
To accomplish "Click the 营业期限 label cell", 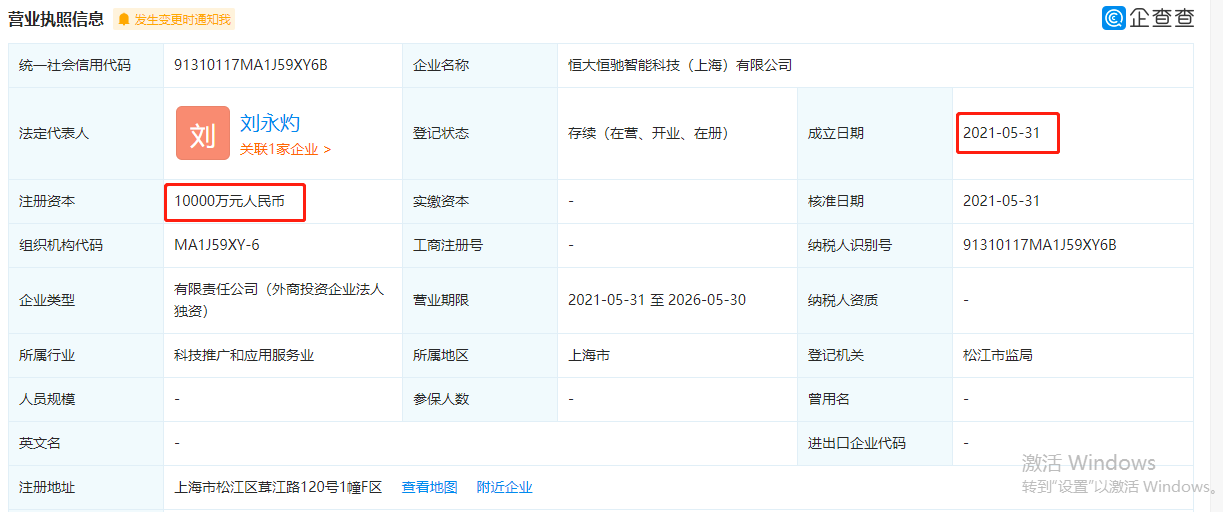I will pyautogui.click(x=480, y=299).
